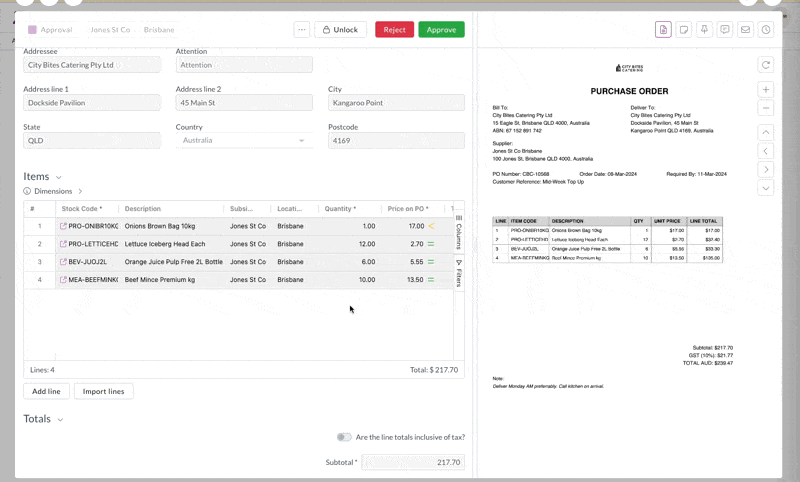
Task: Click the Approval breadcrumb tag
Action: click(x=51, y=30)
